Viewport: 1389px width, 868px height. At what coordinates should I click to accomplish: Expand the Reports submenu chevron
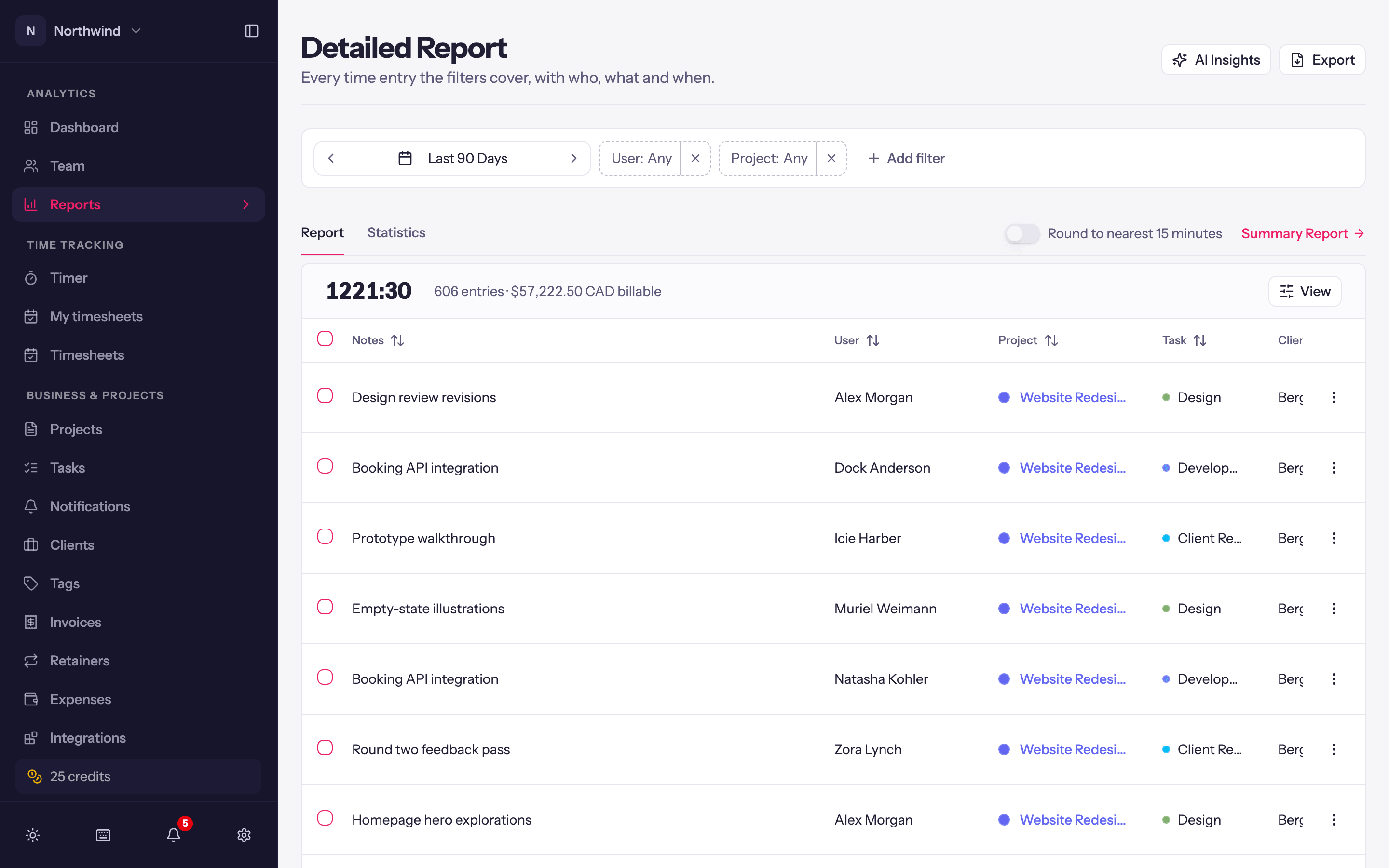point(246,204)
